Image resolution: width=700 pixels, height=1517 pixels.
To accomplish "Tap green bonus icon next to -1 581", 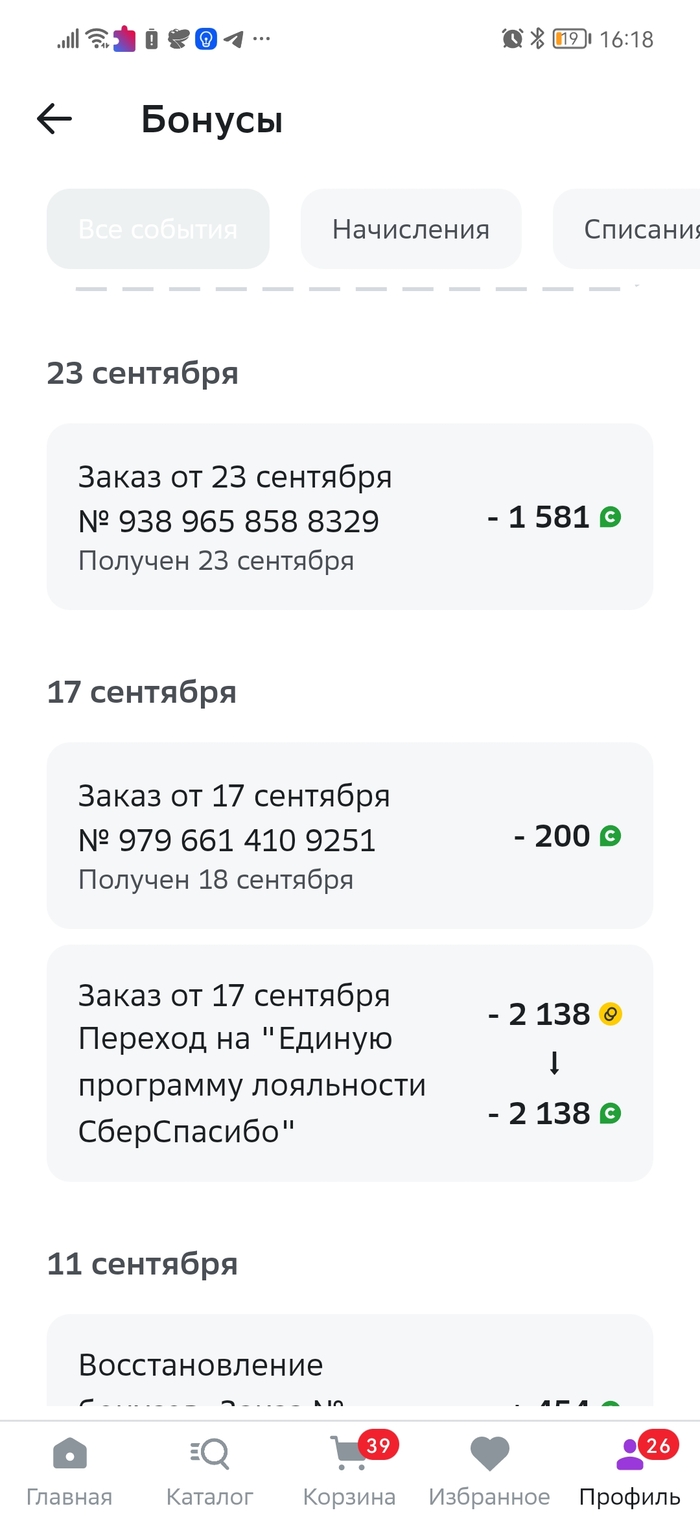I will pos(610,517).
